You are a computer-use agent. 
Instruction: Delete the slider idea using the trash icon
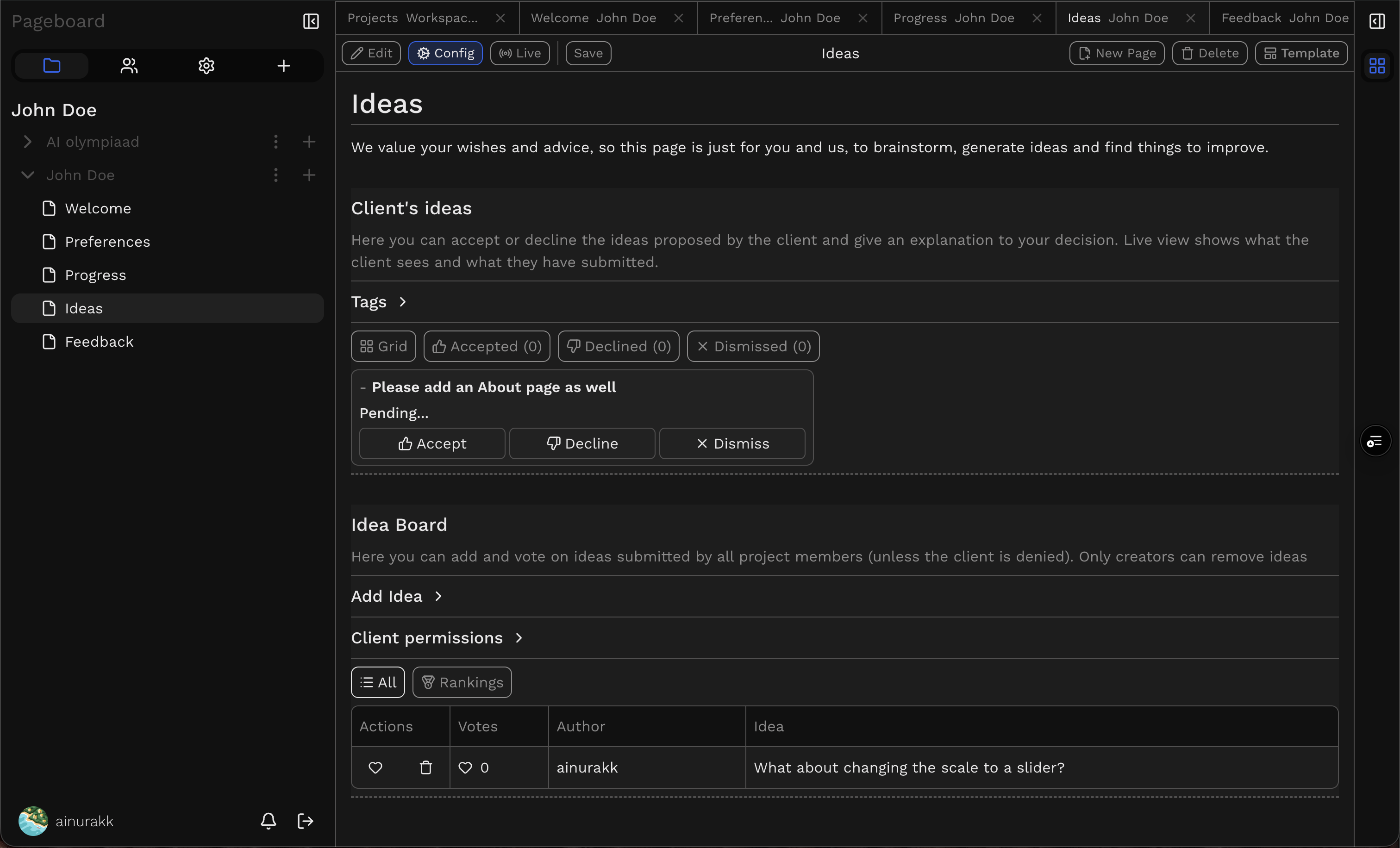(425, 767)
